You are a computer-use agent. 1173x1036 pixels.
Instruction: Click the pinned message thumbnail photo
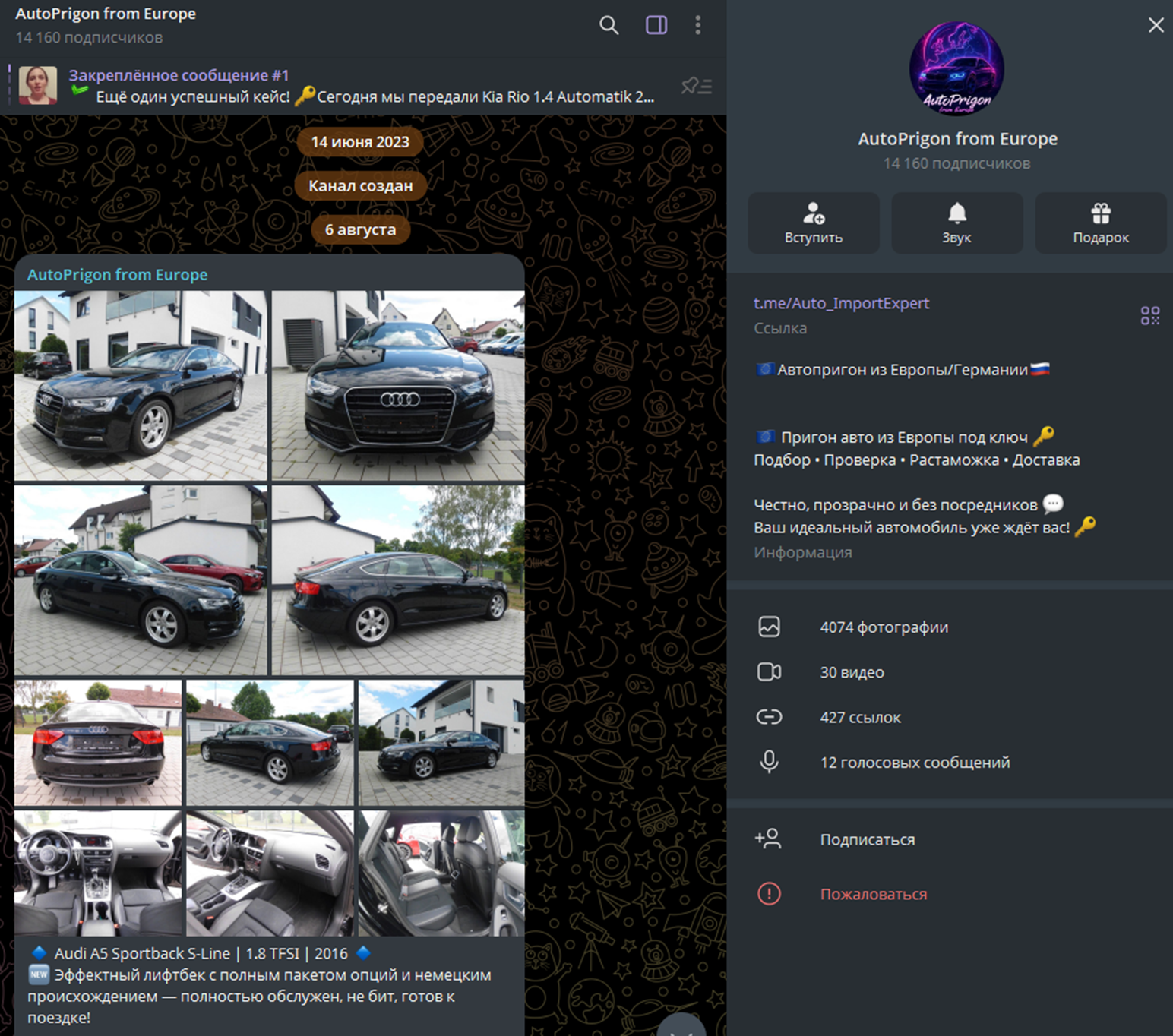coord(38,85)
